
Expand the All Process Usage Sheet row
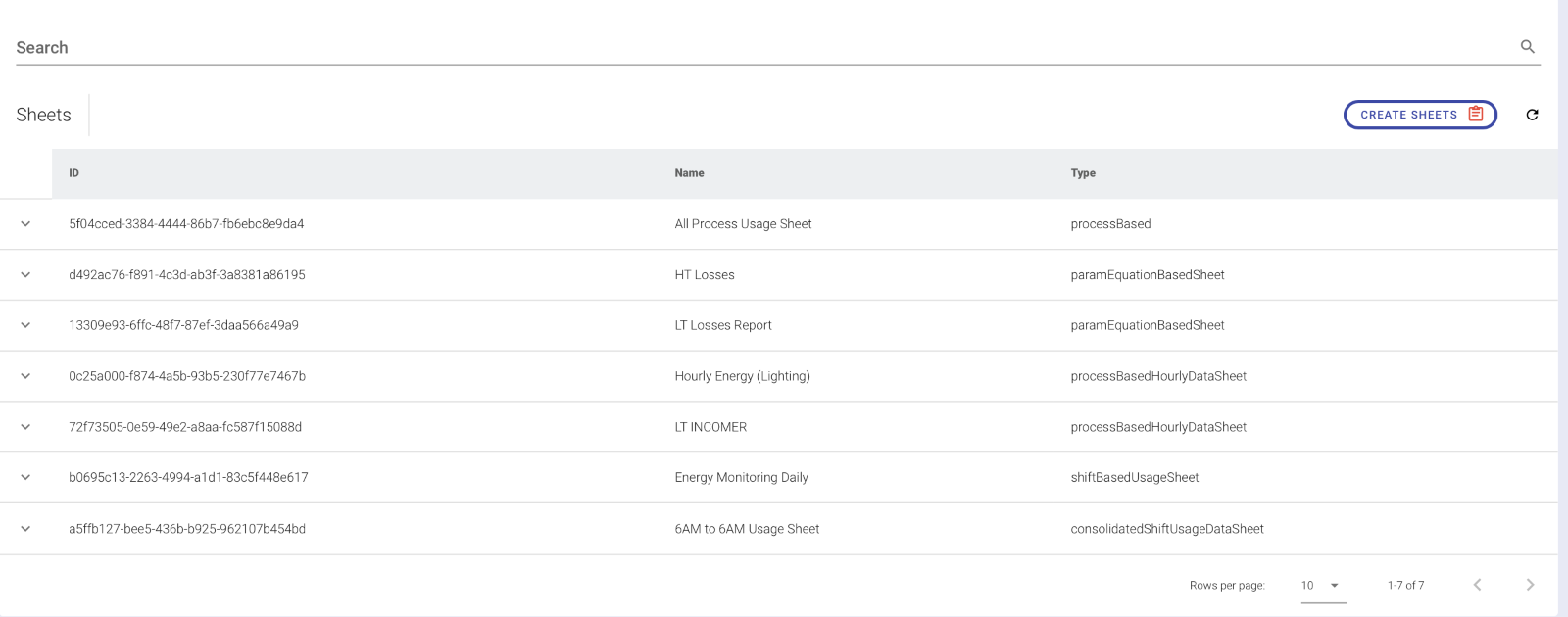[x=25, y=224]
